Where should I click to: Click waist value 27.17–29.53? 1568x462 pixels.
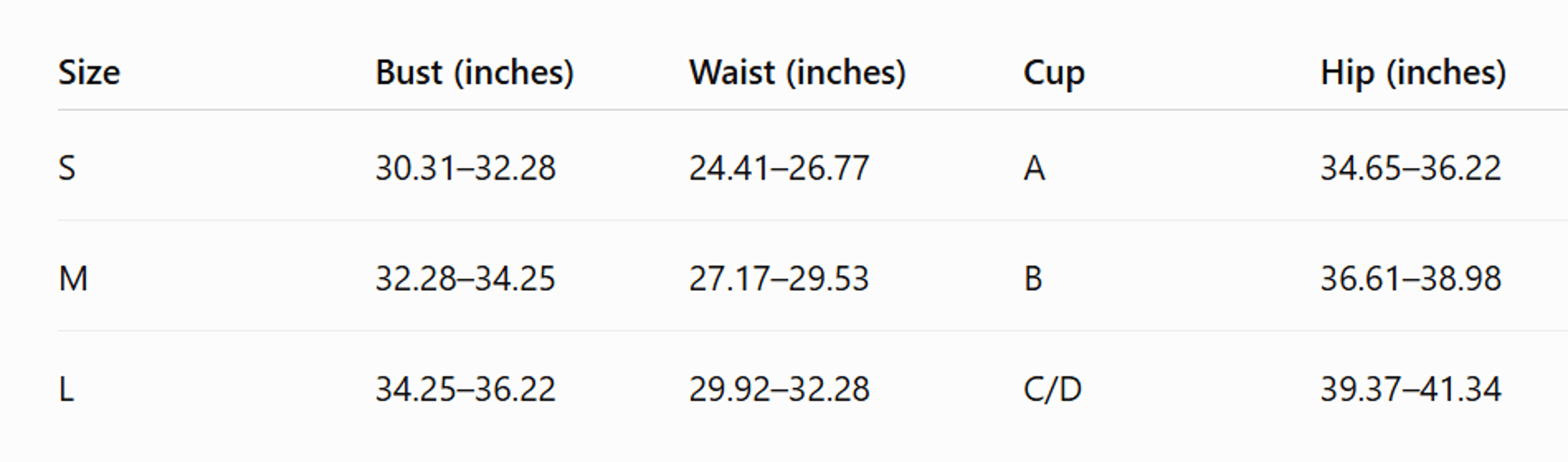click(779, 279)
